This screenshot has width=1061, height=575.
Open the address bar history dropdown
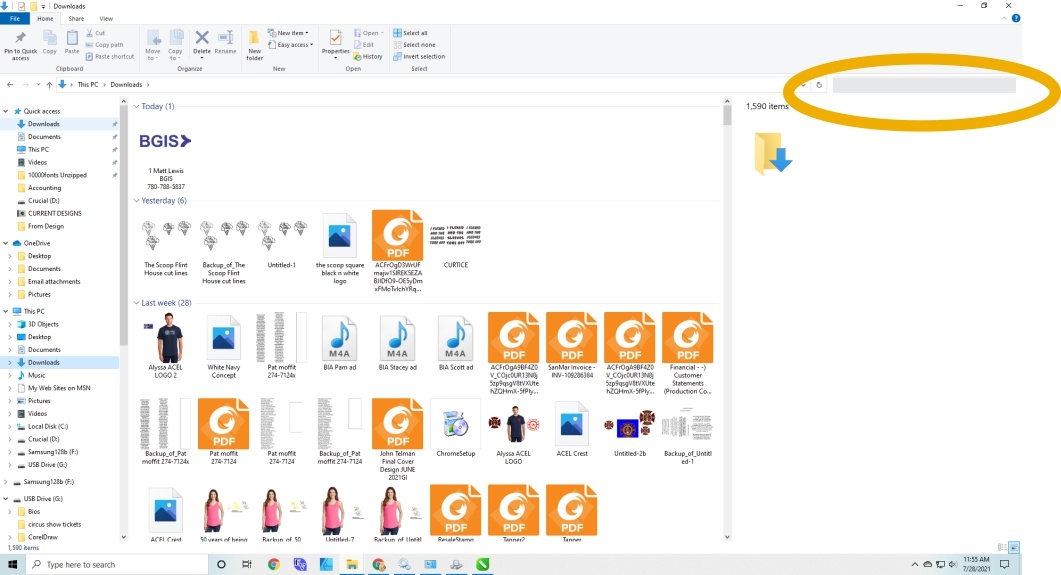[803, 85]
